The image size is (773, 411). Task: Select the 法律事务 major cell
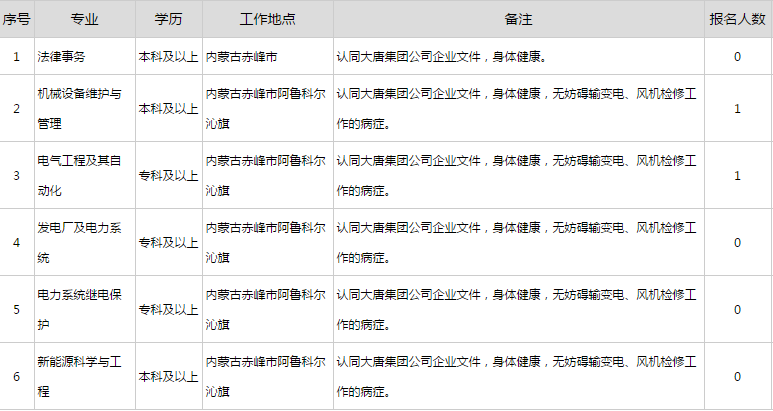[x=62, y=56]
